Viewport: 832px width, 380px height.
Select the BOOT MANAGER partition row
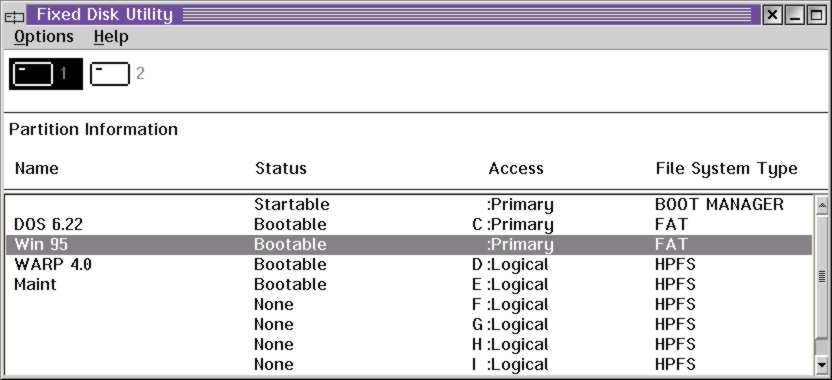coord(409,204)
